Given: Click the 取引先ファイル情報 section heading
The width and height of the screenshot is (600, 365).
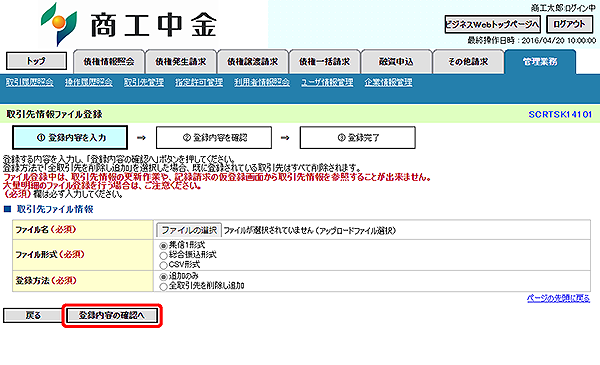Looking at the screenshot, I should point(55,209).
